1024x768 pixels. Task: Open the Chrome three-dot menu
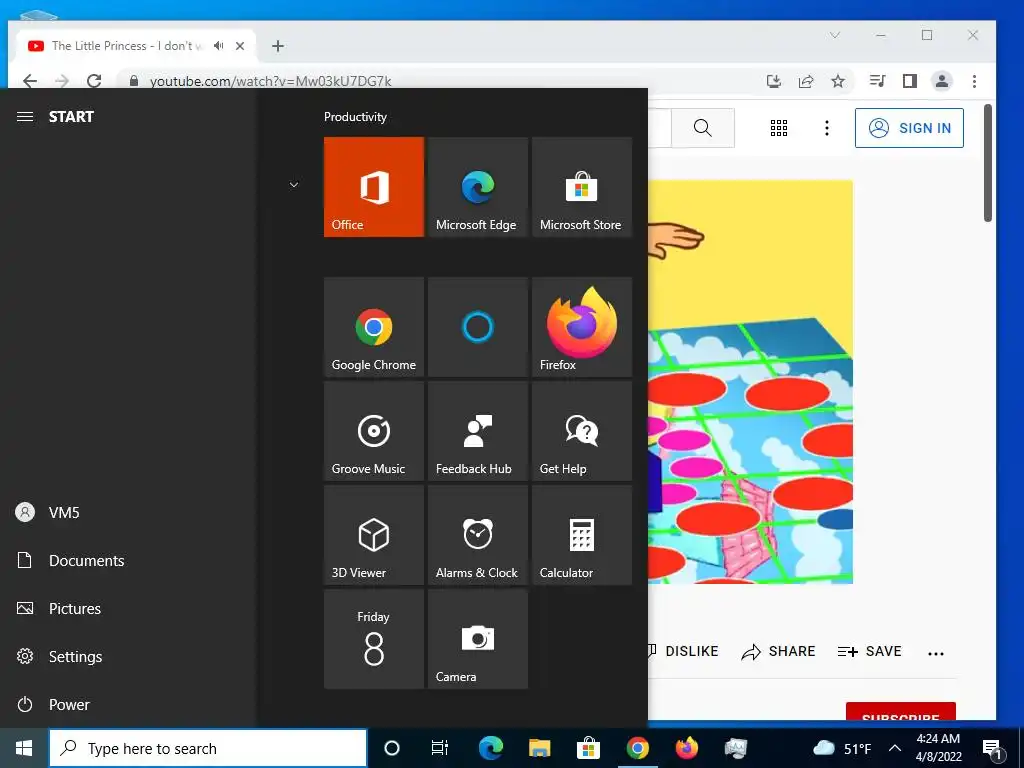click(x=974, y=81)
